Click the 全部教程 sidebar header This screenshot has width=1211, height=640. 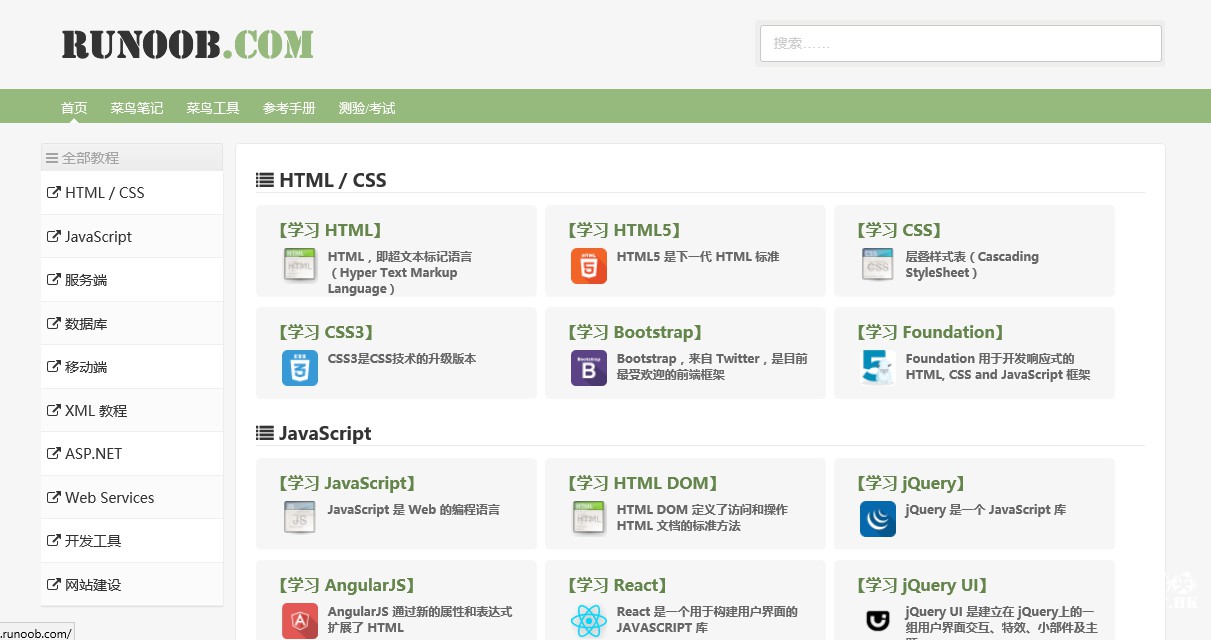tap(132, 158)
